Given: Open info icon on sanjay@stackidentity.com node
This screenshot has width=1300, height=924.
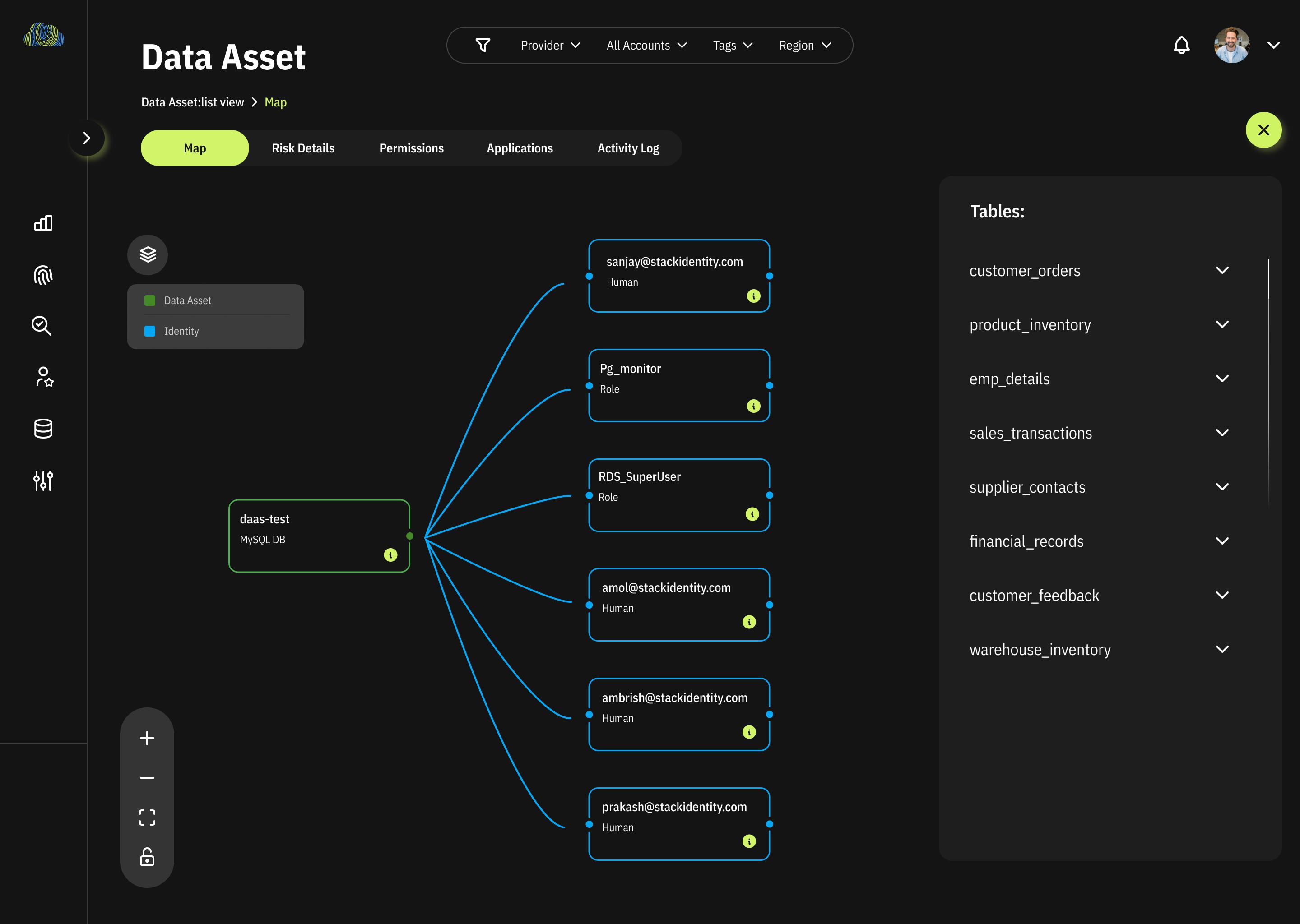Looking at the screenshot, I should pyautogui.click(x=753, y=296).
